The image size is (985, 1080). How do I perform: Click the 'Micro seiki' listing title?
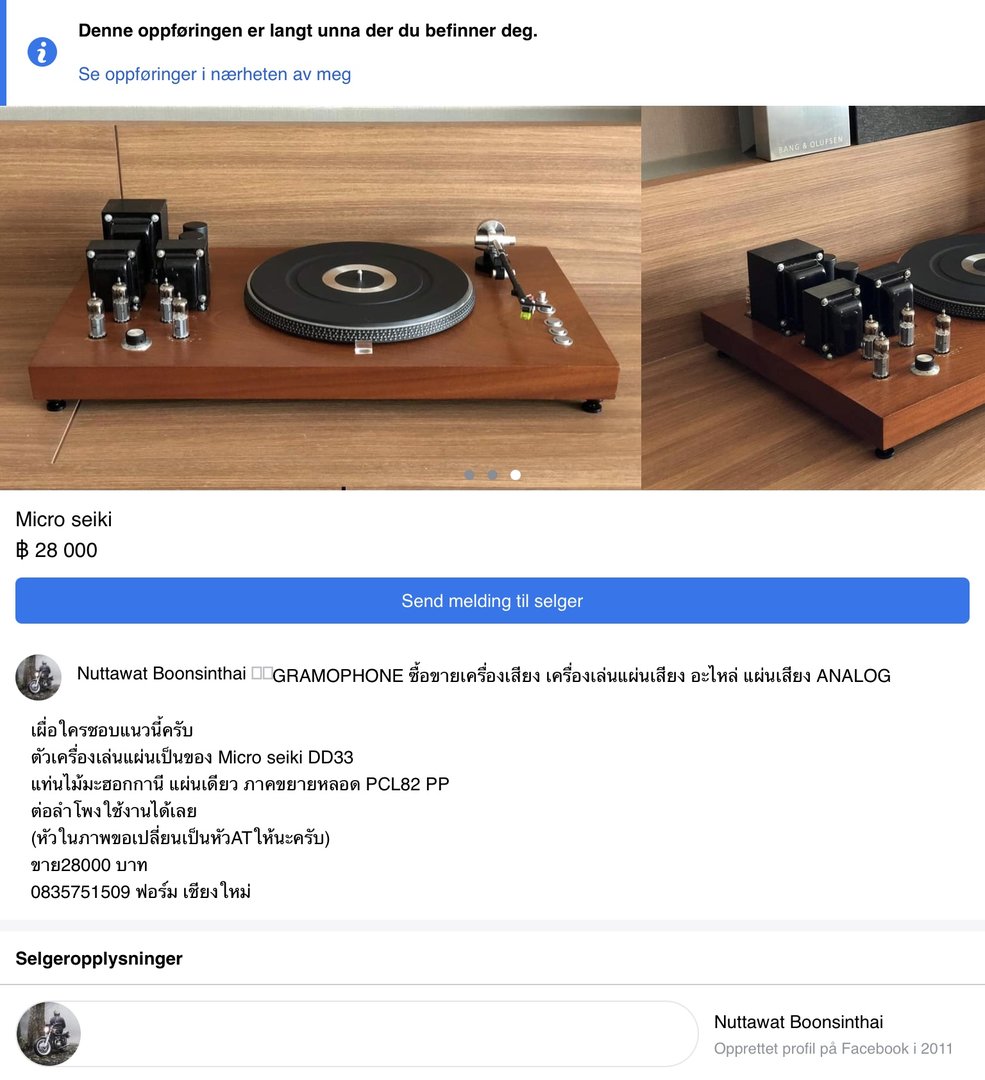(x=63, y=519)
